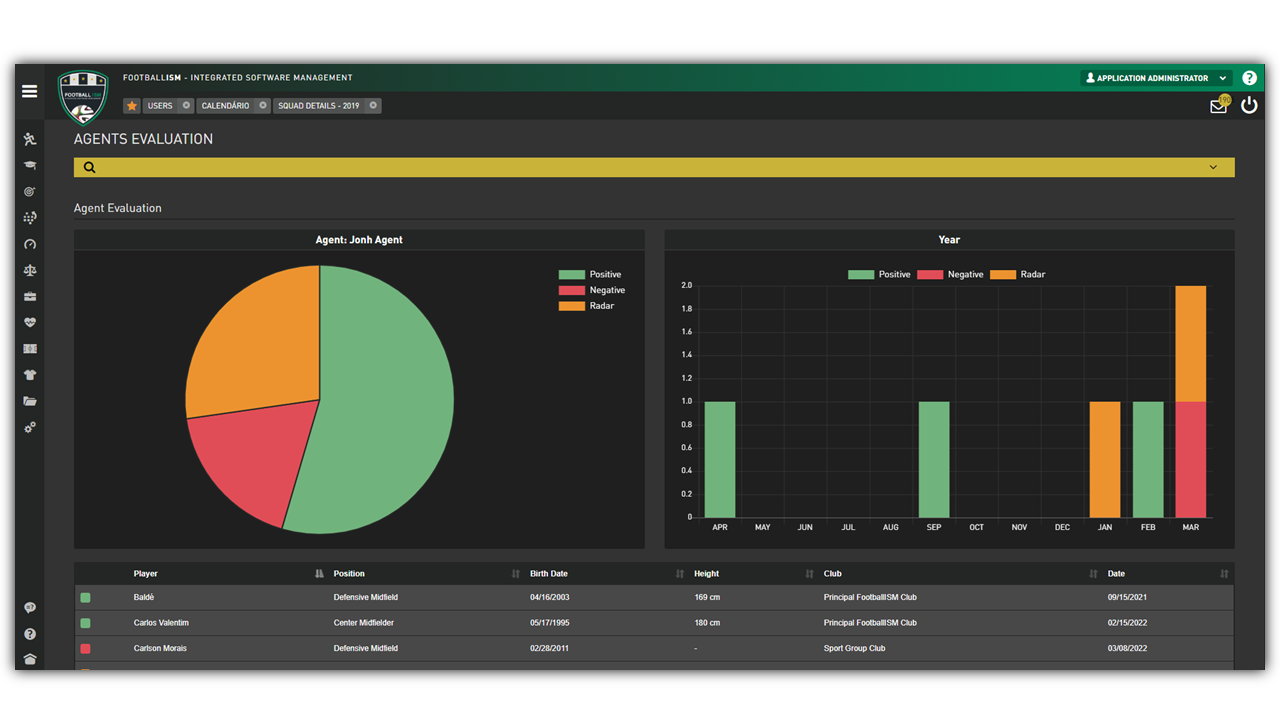The image size is (1280, 720).
Task: Click the help icon in top header
Action: 1250,78
